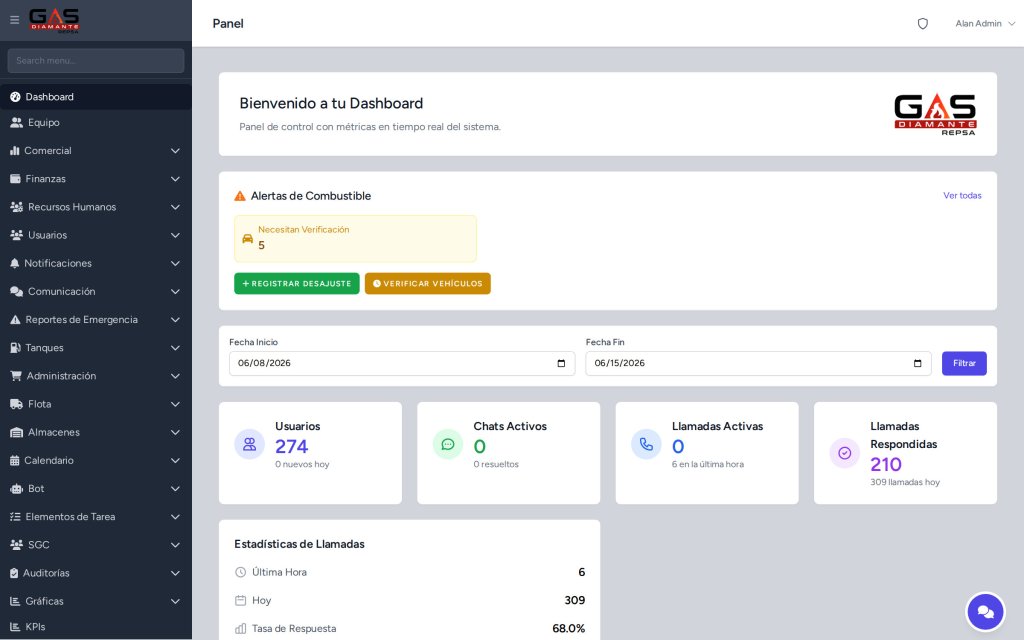Click the Dashboard gauge icon in sidebar

(15, 97)
